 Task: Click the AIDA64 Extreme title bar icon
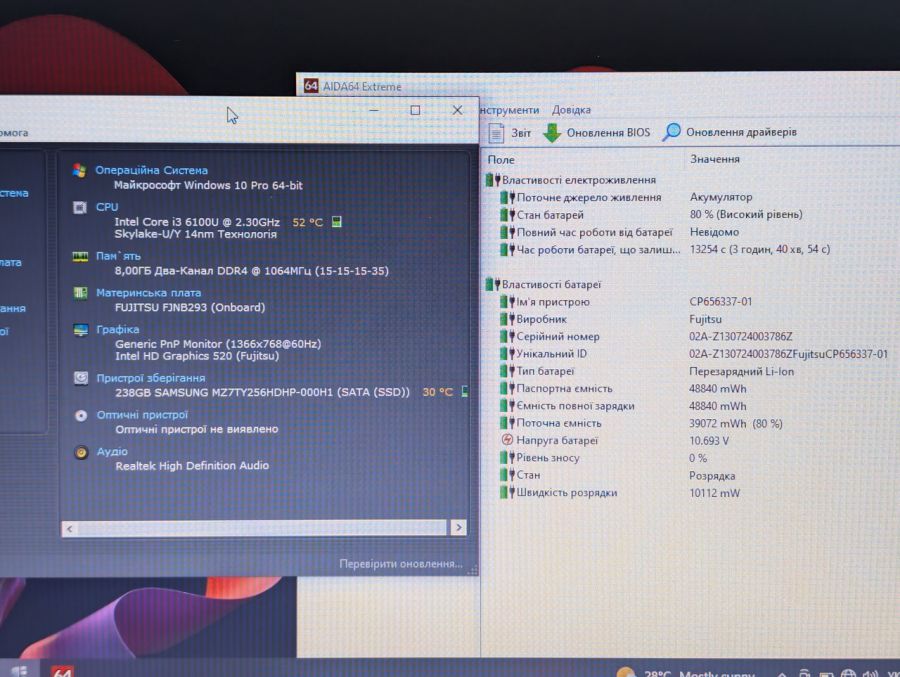tap(311, 86)
